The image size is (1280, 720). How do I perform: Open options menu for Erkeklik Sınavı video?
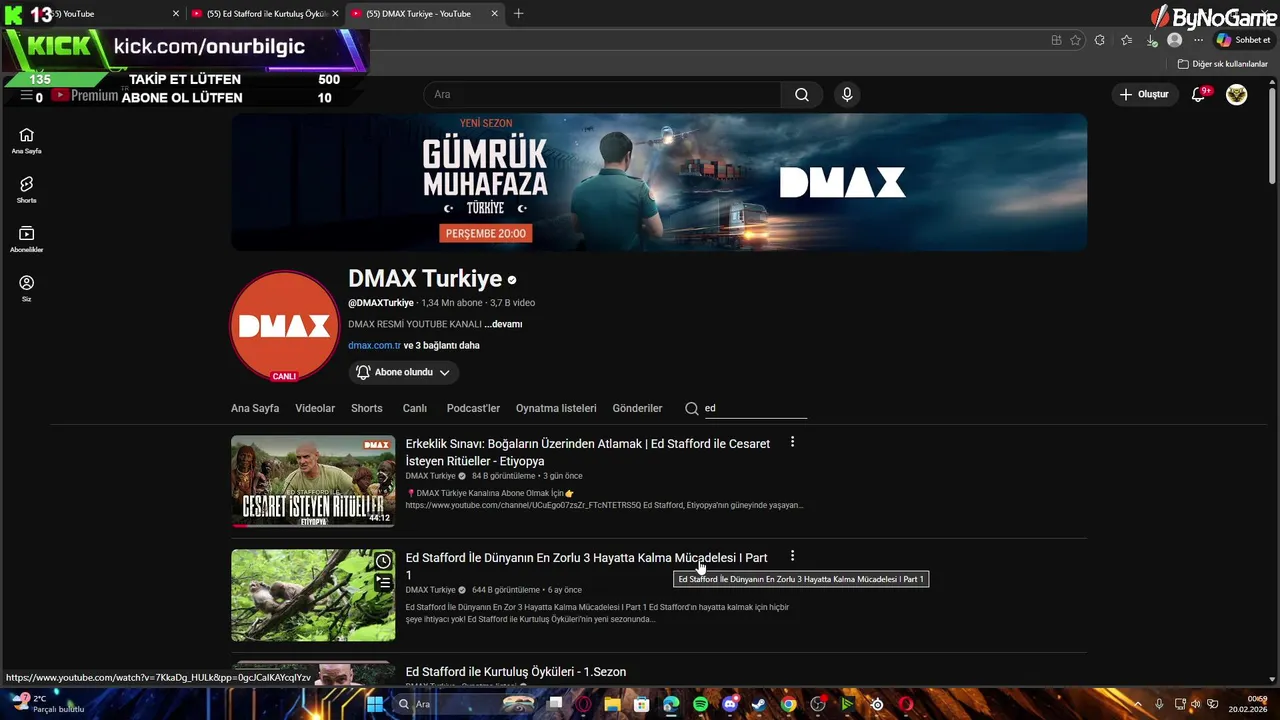pyautogui.click(x=792, y=442)
